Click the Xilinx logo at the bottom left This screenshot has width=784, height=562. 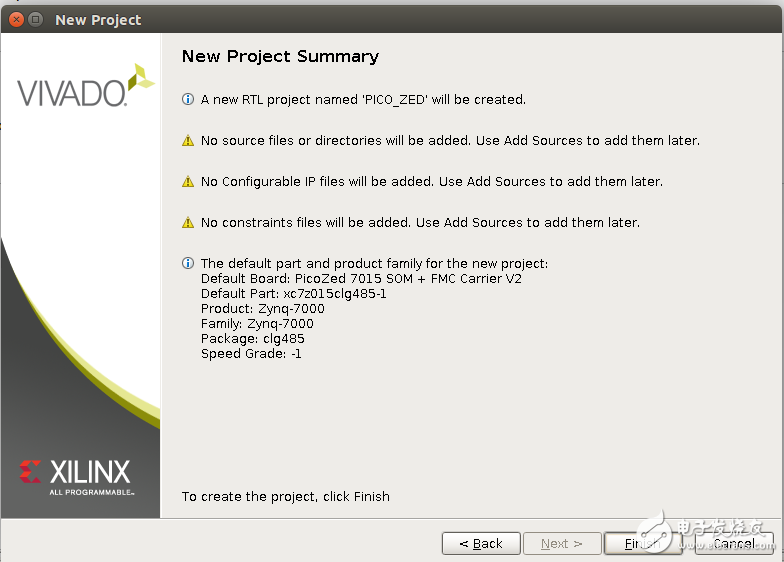point(76,478)
